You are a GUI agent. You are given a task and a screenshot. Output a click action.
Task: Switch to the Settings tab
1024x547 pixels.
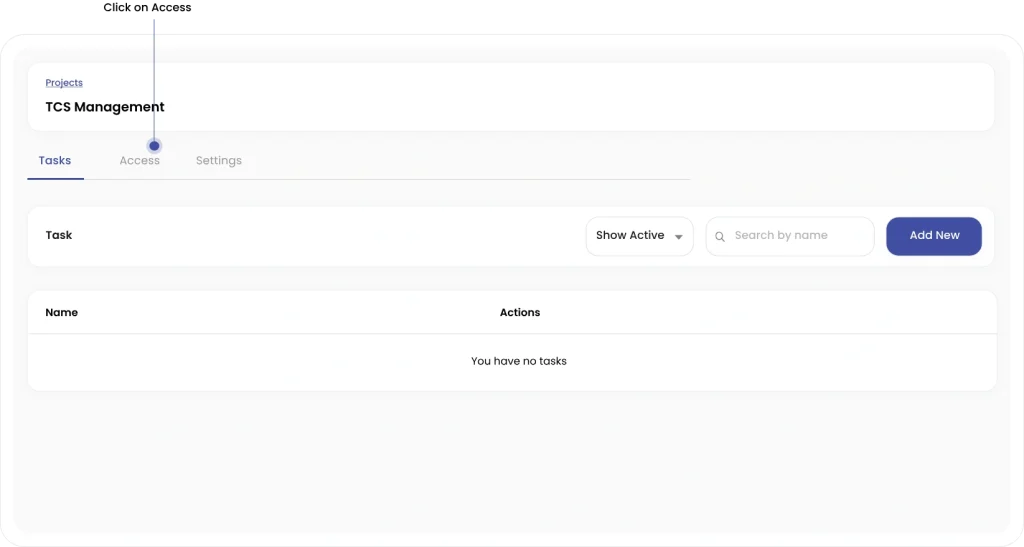pos(219,161)
